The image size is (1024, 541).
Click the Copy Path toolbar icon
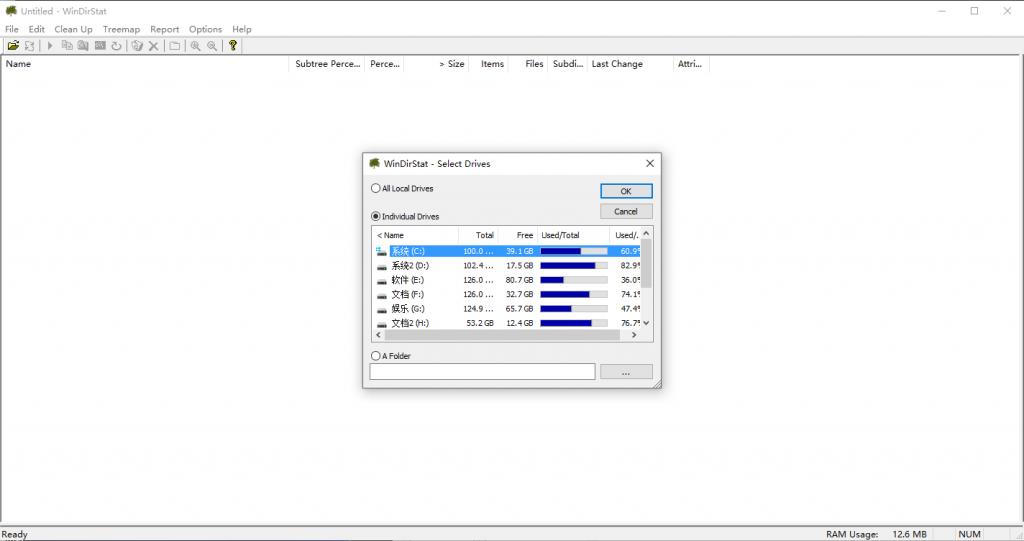pyautogui.click(x=67, y=46)
